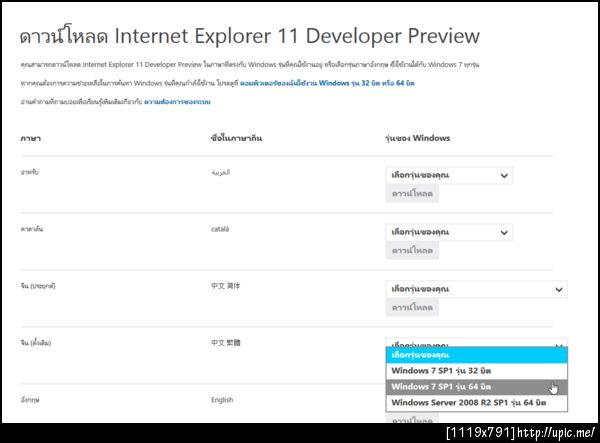Click the download button in the 中文 简体 row

pos(412,308)
